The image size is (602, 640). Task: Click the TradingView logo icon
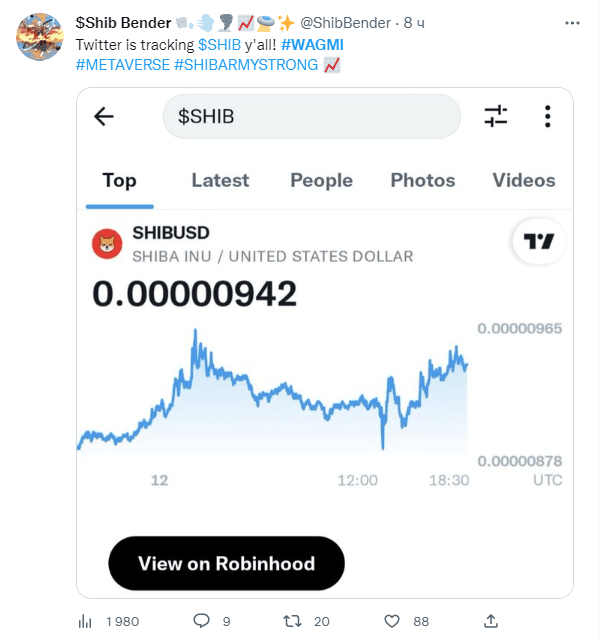[539, 242]
